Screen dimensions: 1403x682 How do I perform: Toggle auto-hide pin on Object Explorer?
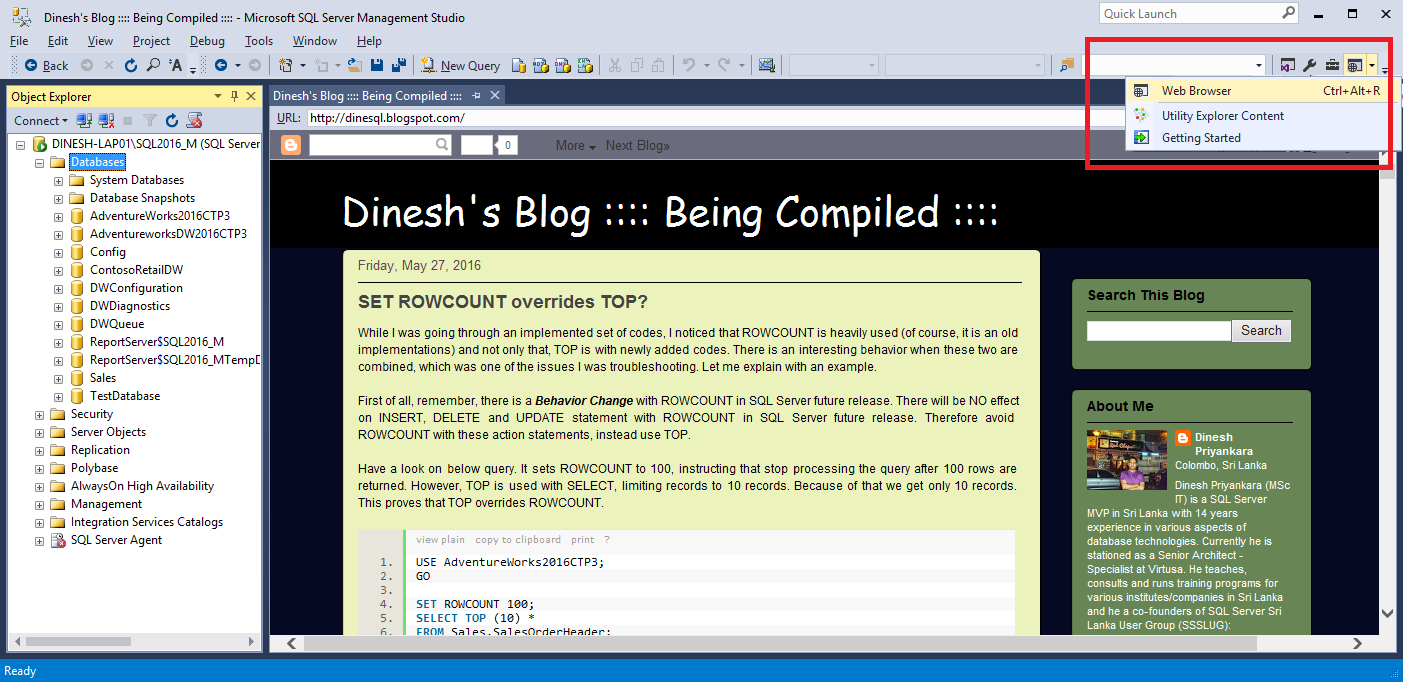coord(234,95)
